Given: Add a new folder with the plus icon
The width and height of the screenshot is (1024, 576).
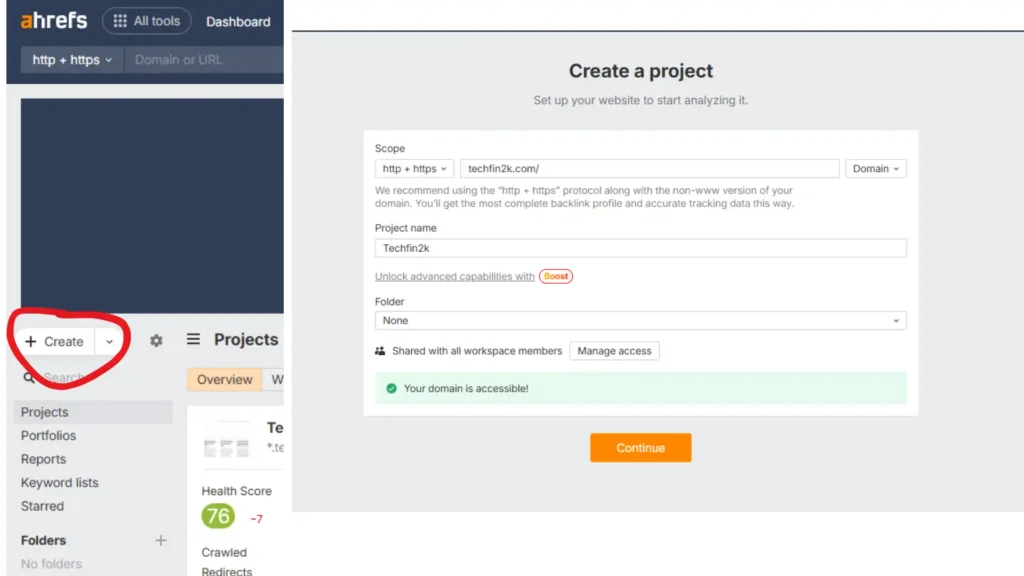Looking at the screenshot, I should click(x=161, y=540).
